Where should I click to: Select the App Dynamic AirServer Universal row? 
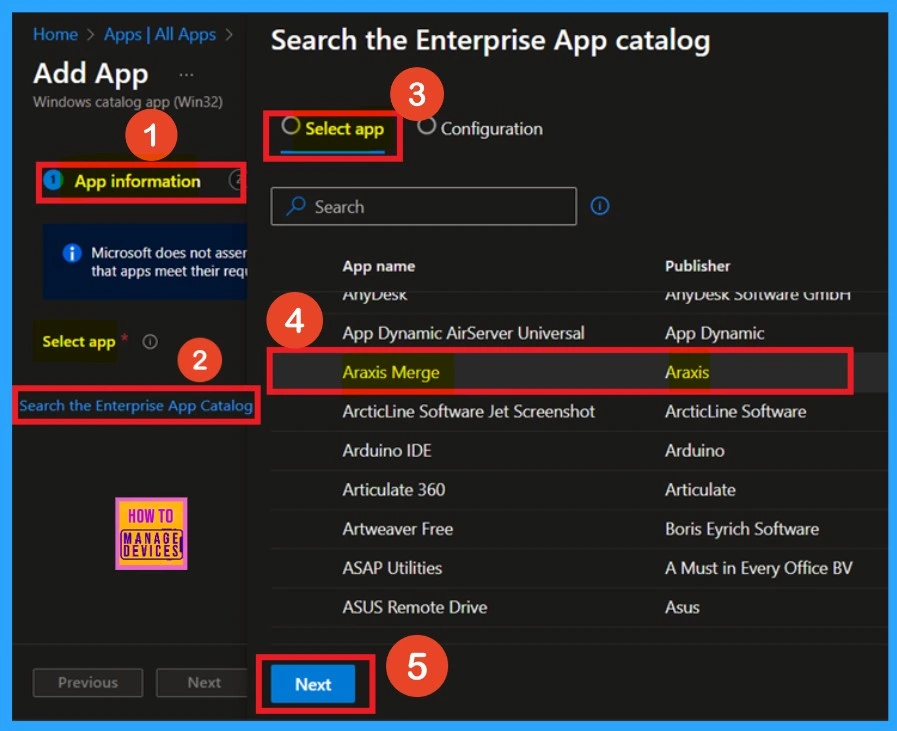coord(580,333)
